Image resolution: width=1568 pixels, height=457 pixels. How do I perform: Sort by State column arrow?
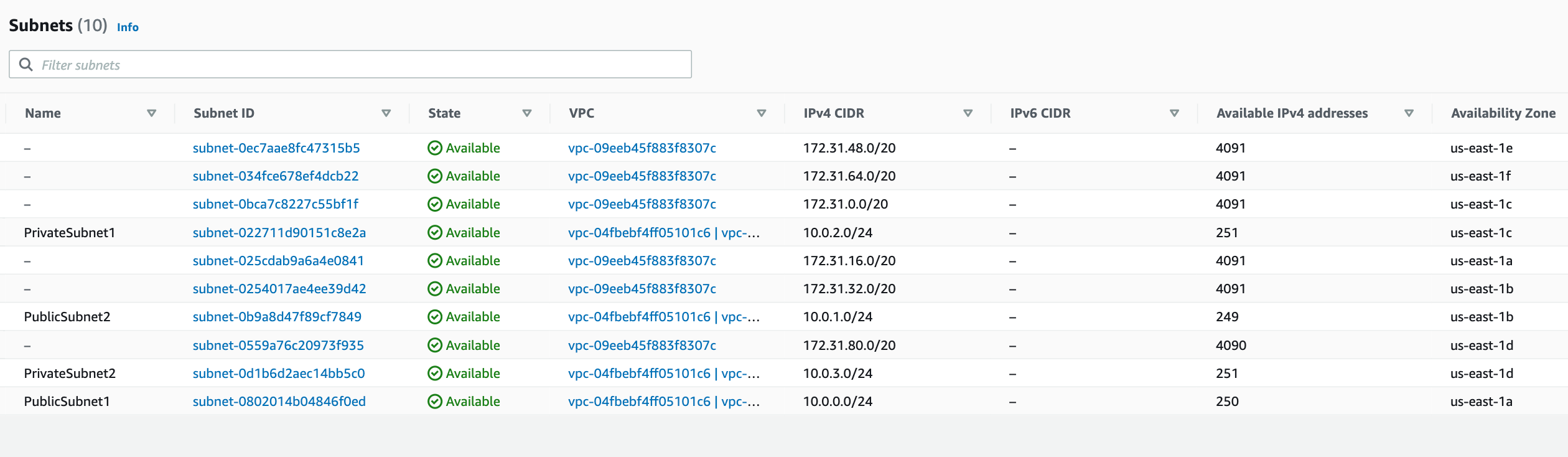(526, 113)
